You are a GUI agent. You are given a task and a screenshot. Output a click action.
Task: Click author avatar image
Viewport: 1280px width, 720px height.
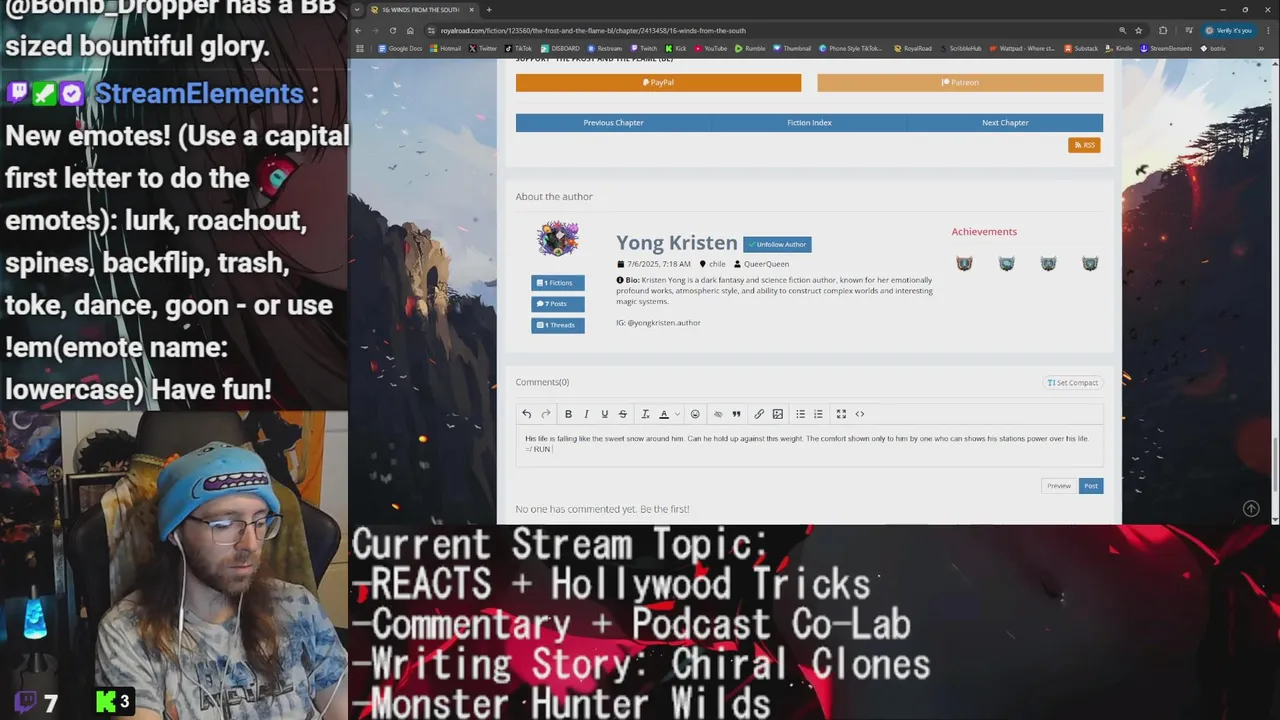click(x=557, y=240)
